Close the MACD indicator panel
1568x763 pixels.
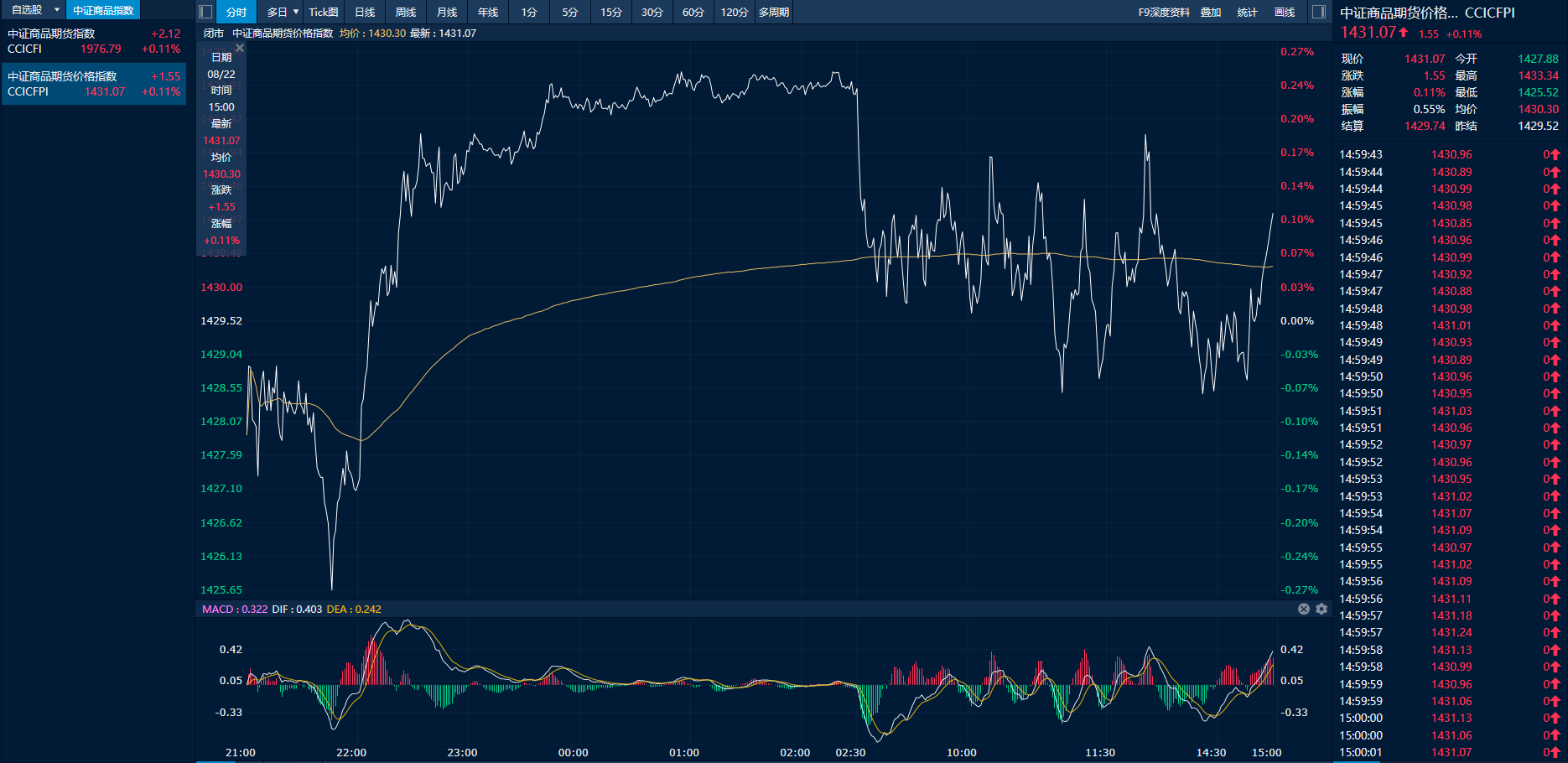[x=1304, y=609]
